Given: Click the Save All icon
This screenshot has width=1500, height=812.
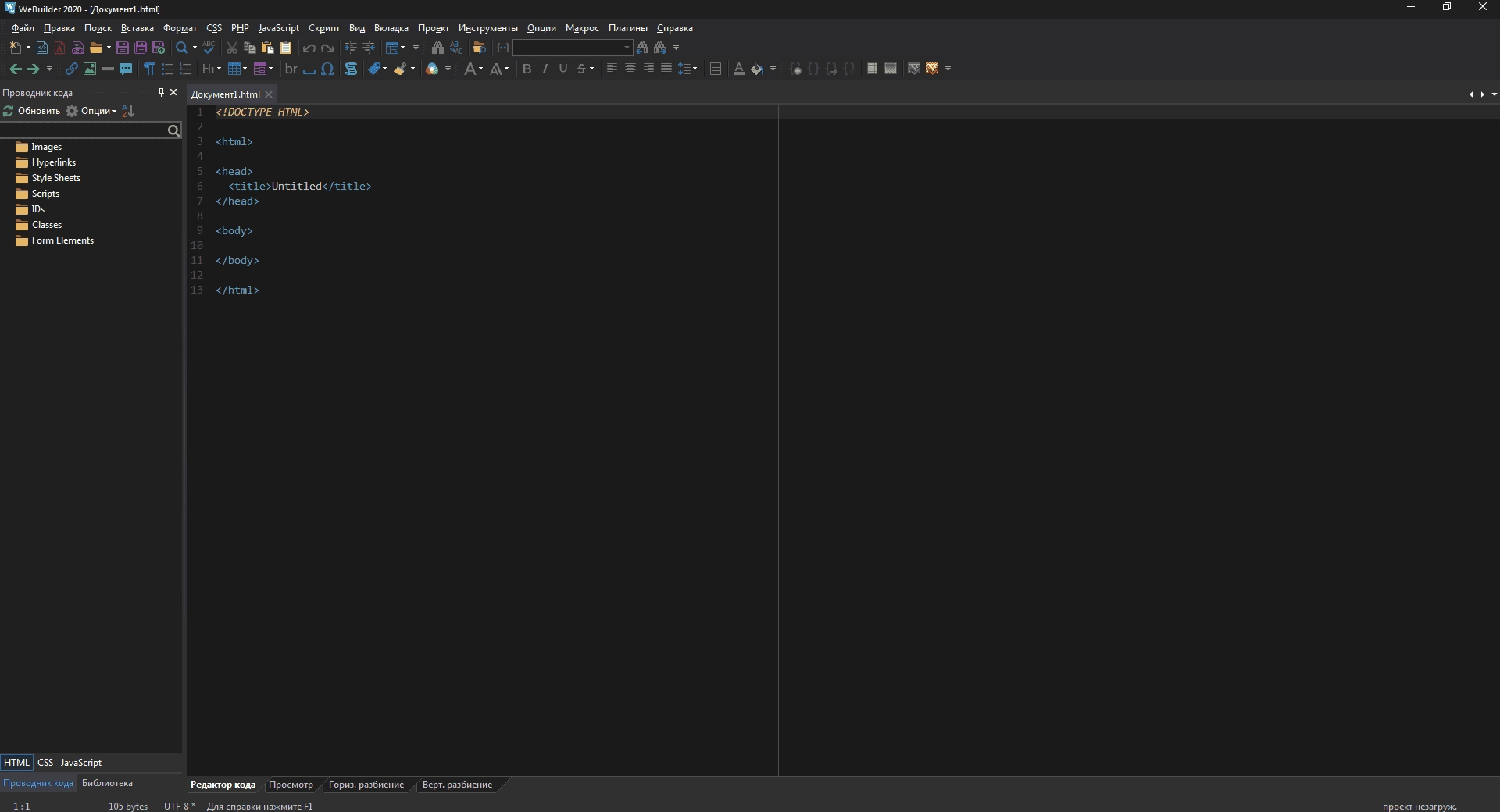Looking at the screenshot, I should pyautogui.click(x=141, y=48).
